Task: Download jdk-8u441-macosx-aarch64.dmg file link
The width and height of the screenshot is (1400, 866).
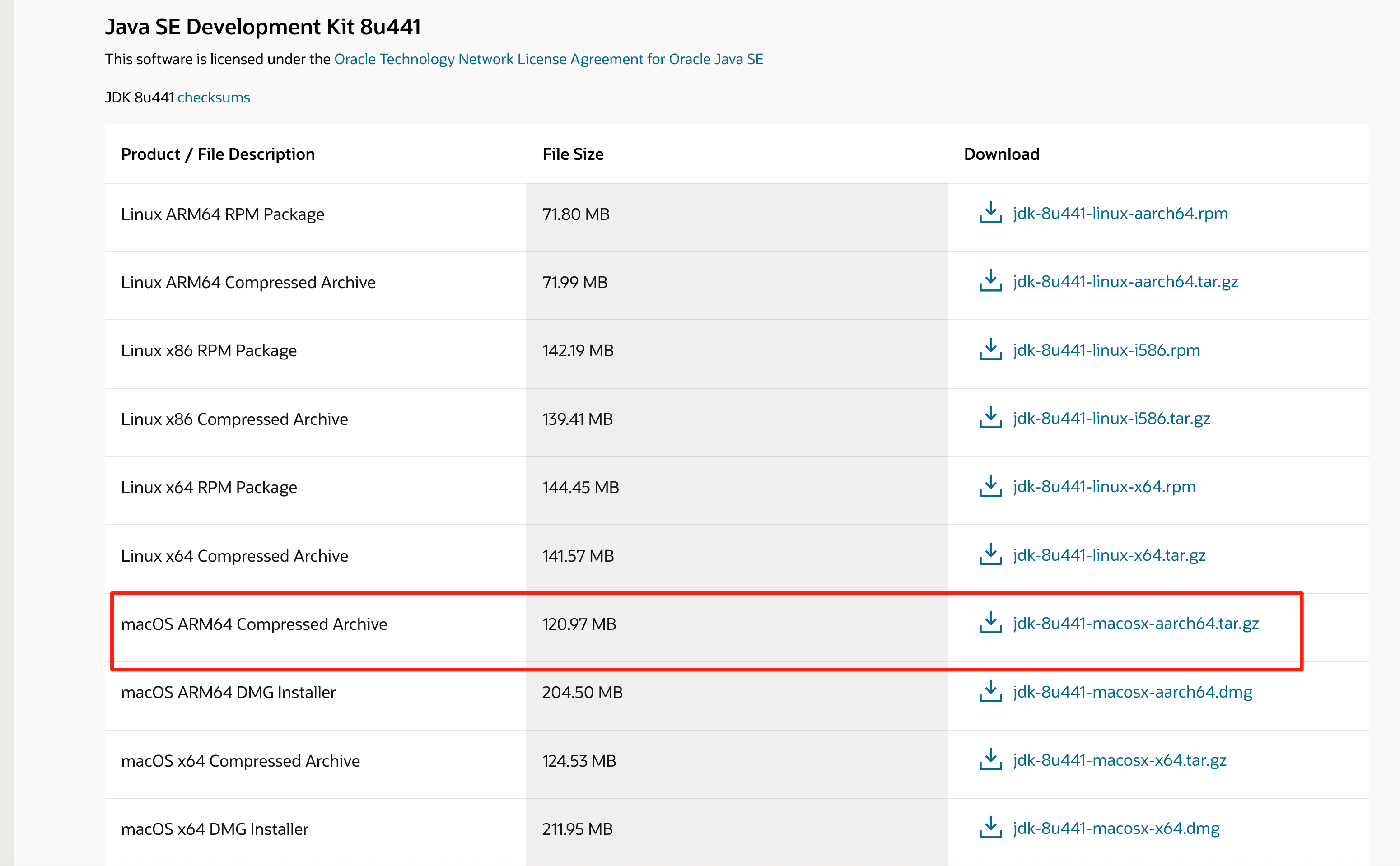Action: pyautogui.click(x=1132, y=692)
